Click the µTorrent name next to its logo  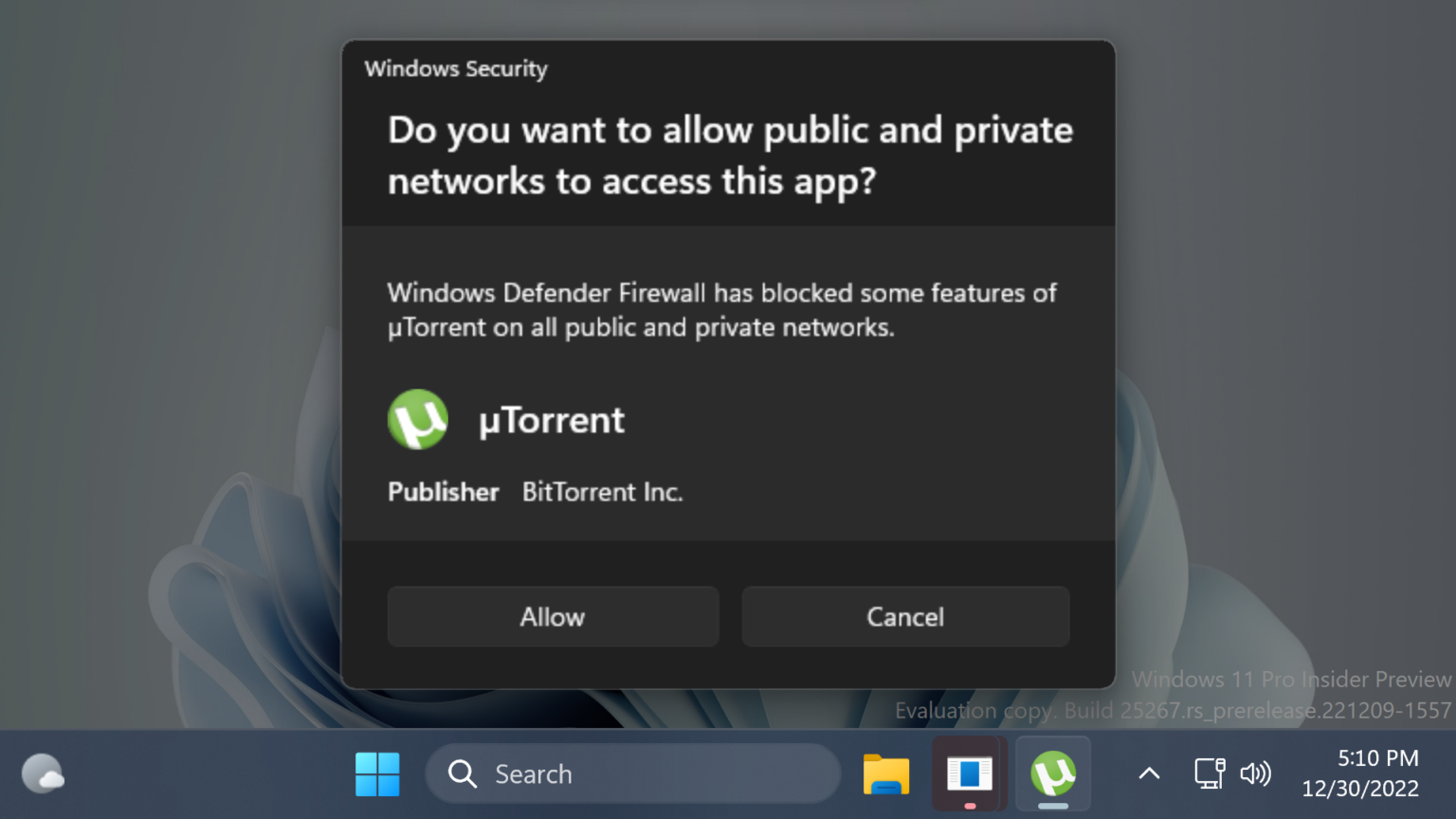551,420
